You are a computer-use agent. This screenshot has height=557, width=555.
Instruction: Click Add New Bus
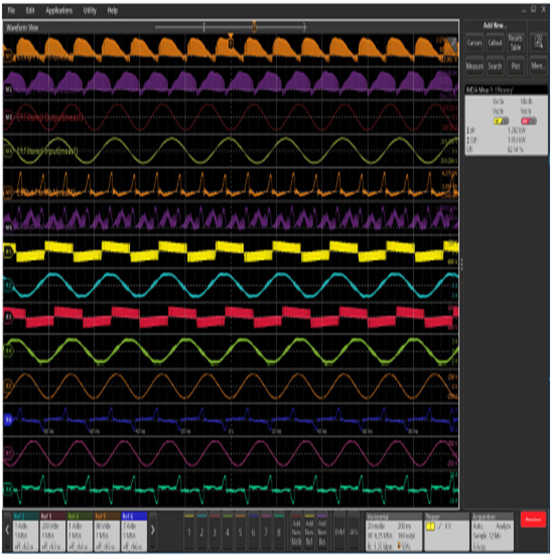322,532
